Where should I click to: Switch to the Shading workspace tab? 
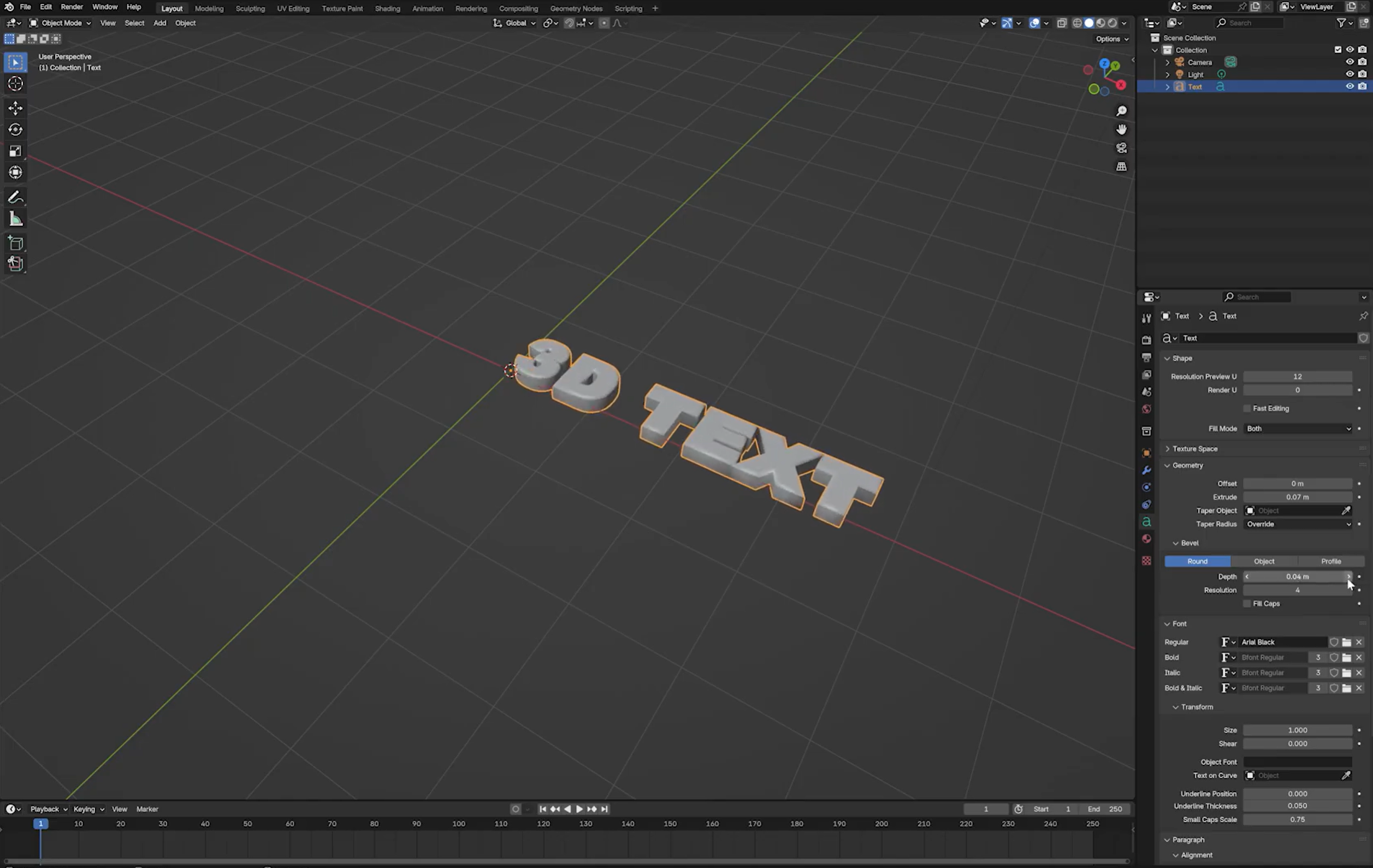(x=387, y=9)
